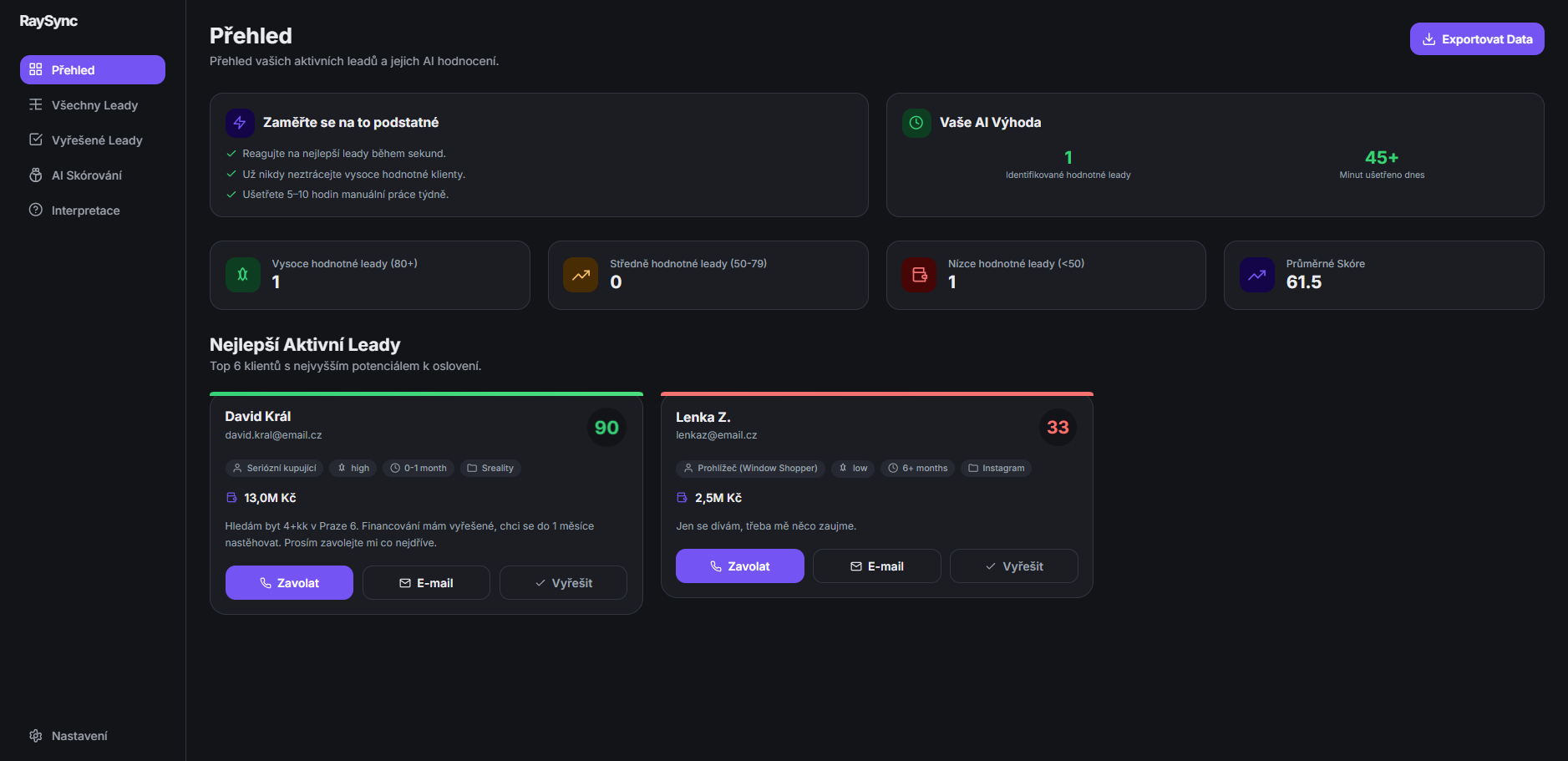Click the AI Skórování brain icon
This screenshot has width=1568, height=761.
[x=36, y=175]
